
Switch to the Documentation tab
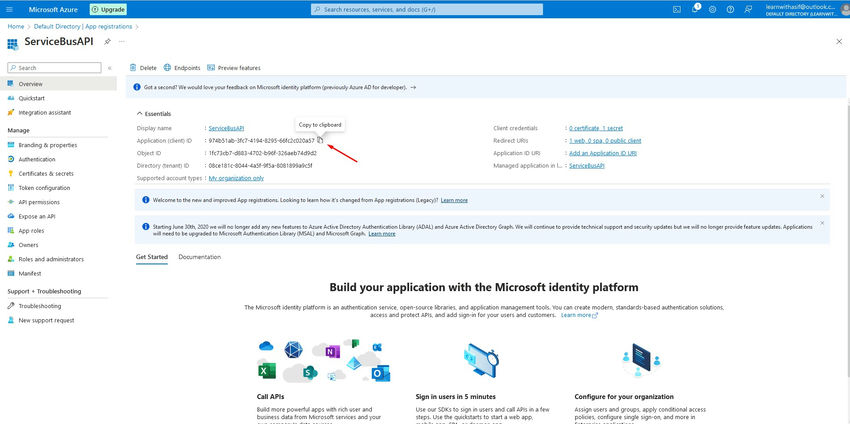point(199,257)
